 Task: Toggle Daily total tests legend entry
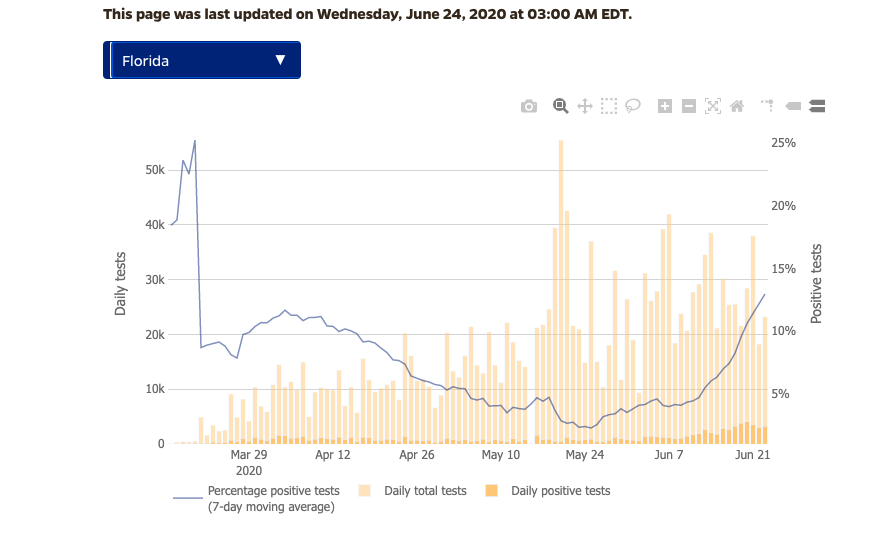pos(426,491)
